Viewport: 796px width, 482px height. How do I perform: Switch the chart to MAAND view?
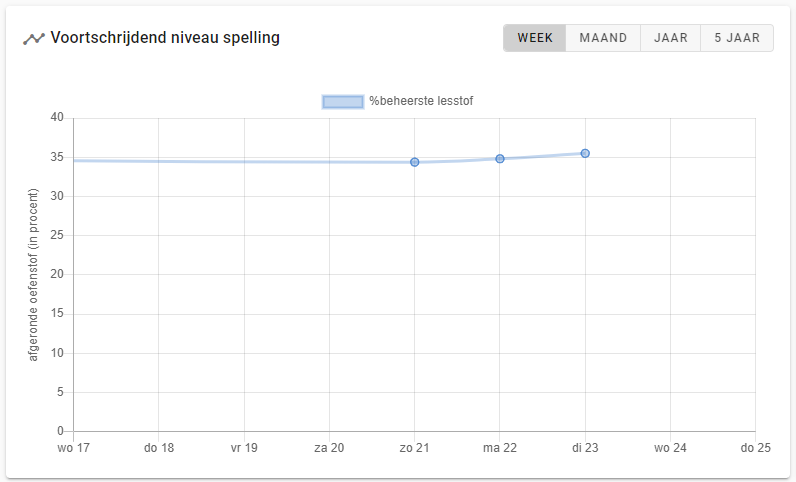[x=603, y=38]
